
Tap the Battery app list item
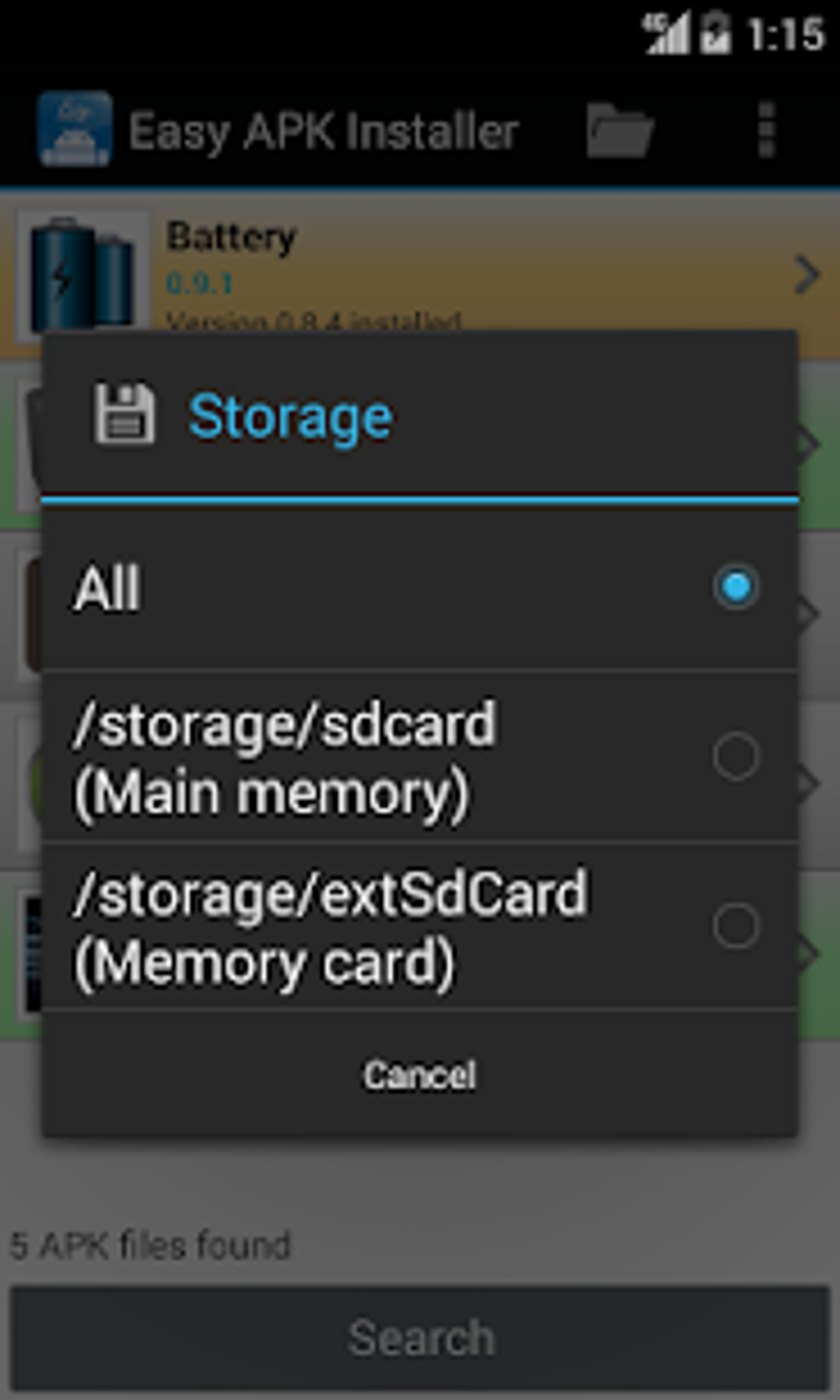(420, 275)
